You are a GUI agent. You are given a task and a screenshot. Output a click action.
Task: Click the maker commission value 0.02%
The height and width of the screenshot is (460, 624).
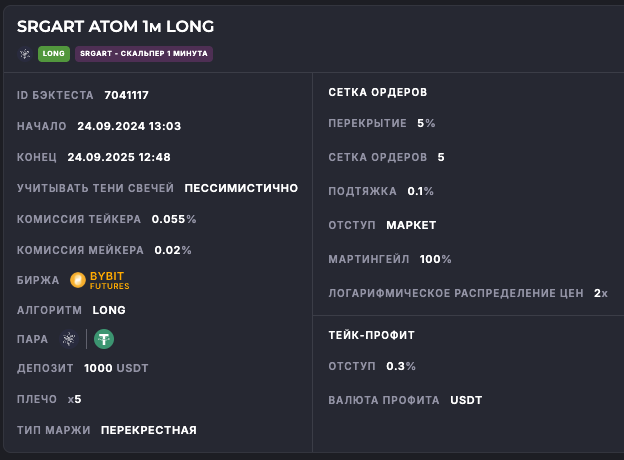click(x=172, y=249)
